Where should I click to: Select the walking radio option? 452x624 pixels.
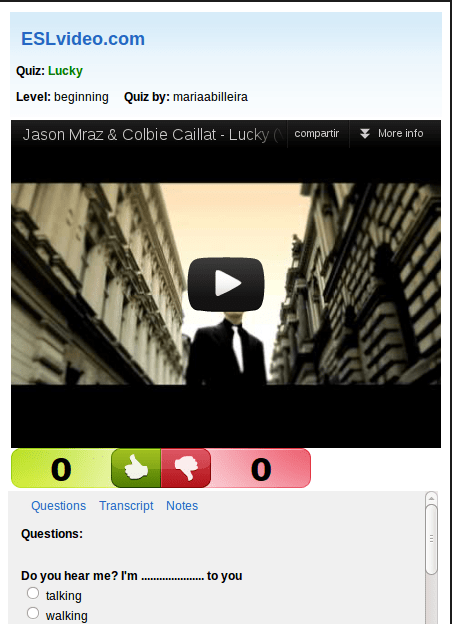coord(33,613)
